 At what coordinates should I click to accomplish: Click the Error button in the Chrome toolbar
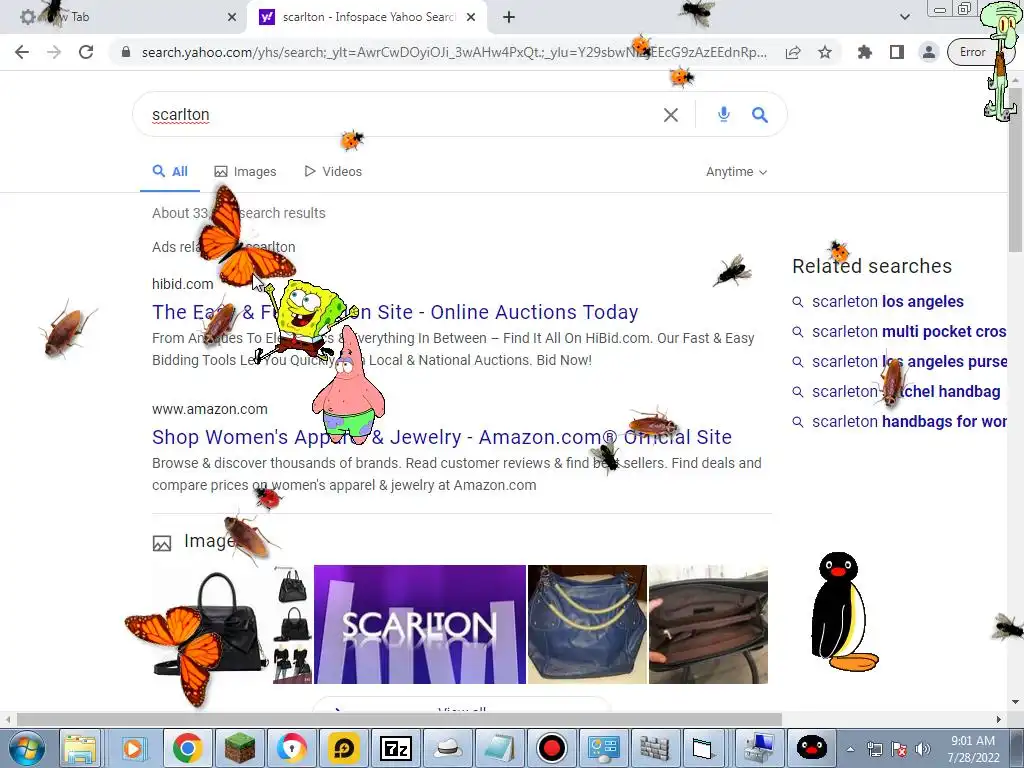click(973, 52)
